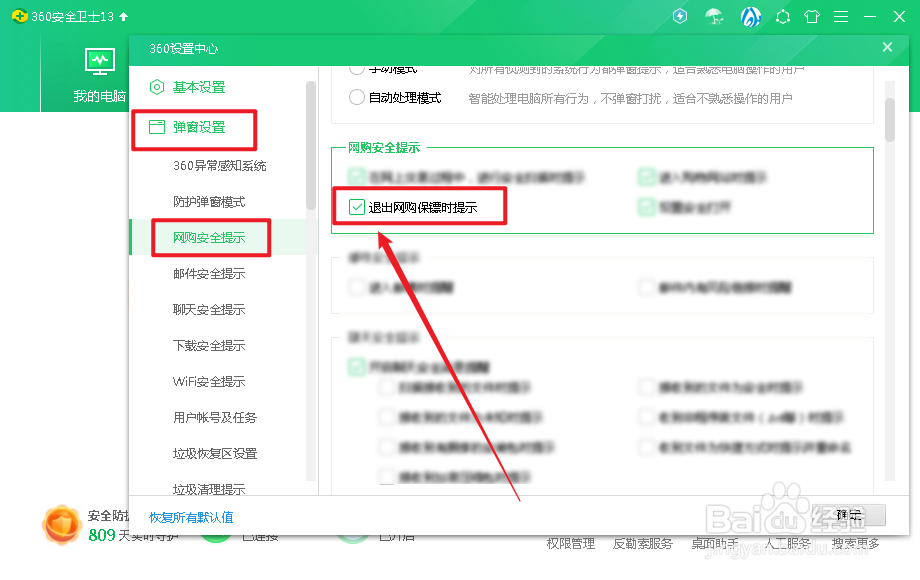
Task: Open the blue round avatar icon
Action: click(750, 17)
